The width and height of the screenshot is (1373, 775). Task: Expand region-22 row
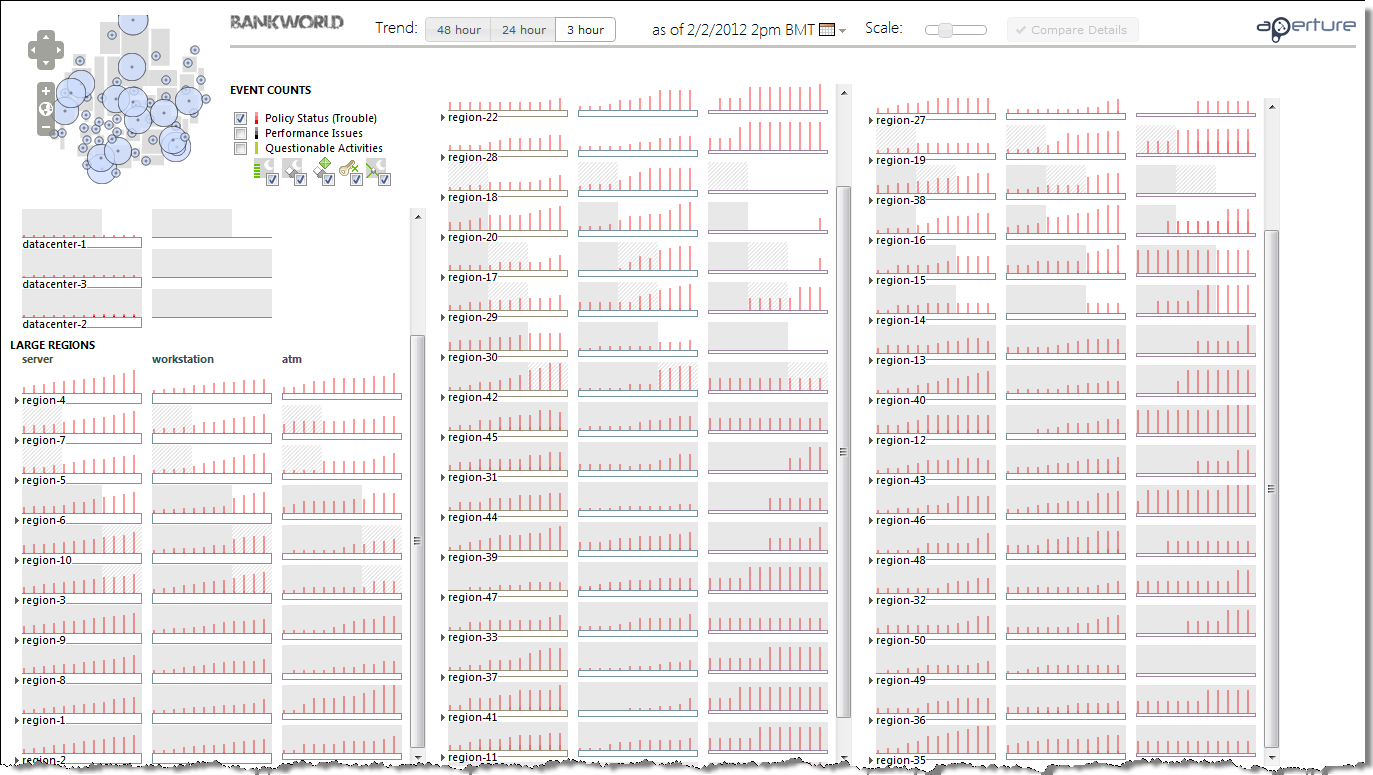click(444, 117)
